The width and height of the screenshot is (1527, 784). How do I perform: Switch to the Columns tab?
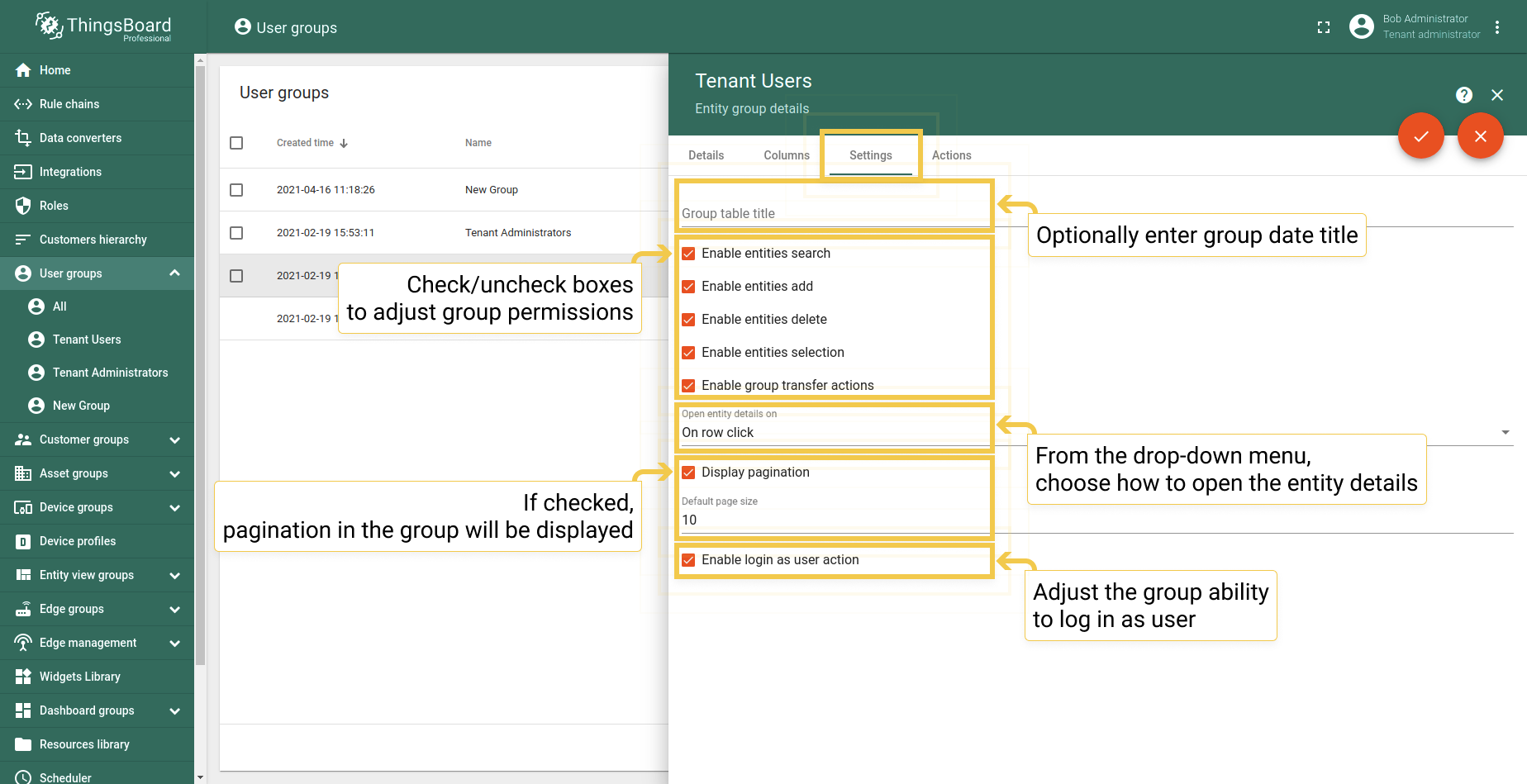coord(787,155)
